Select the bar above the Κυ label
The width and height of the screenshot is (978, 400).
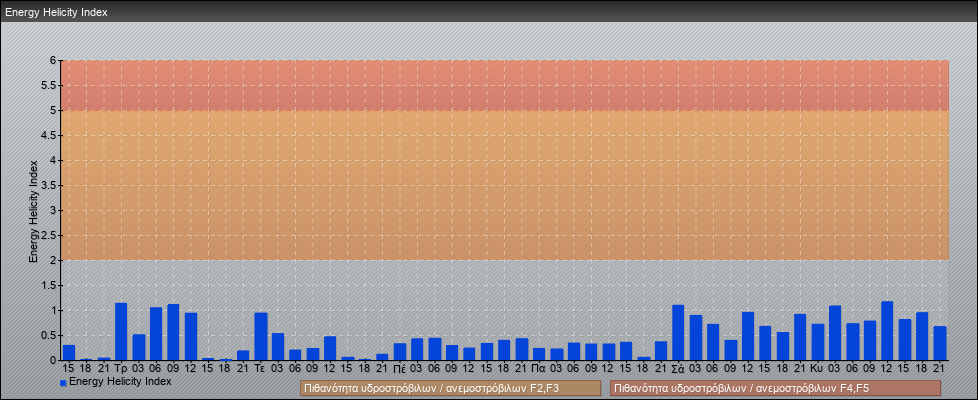[817, 342]
